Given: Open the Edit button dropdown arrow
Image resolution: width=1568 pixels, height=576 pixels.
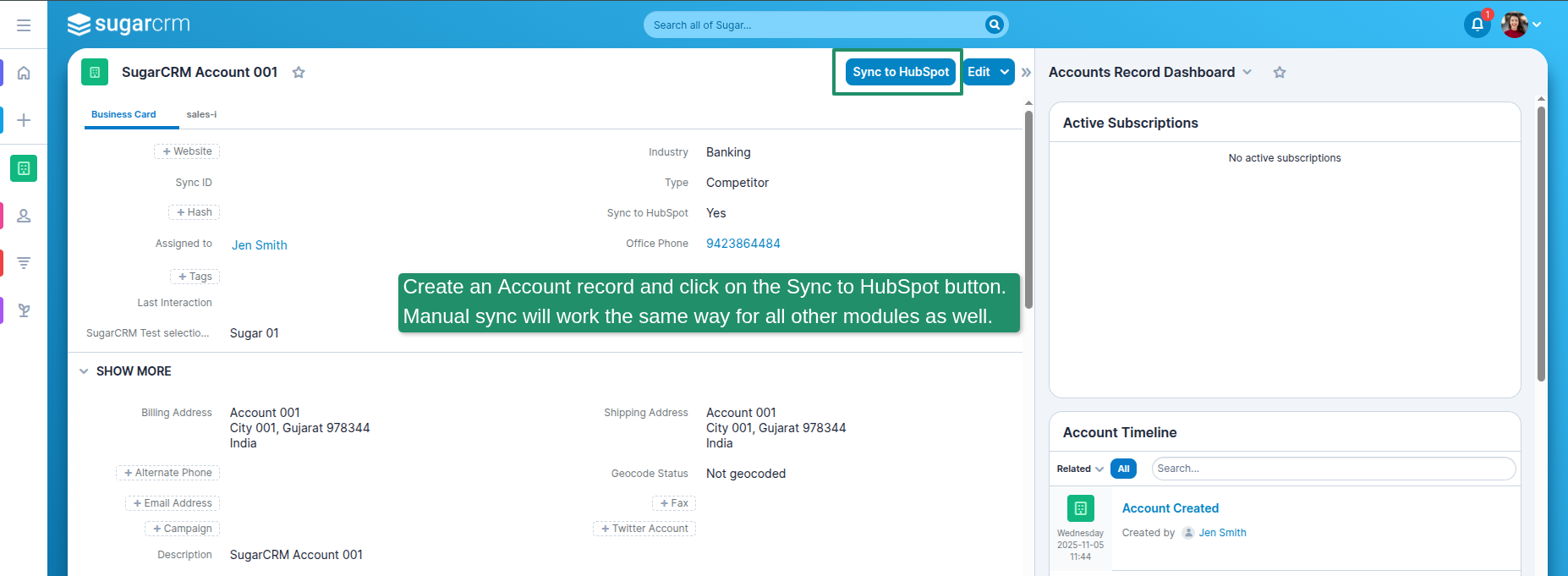Looking at the screenshot, I should click(x=1005, y=72).
